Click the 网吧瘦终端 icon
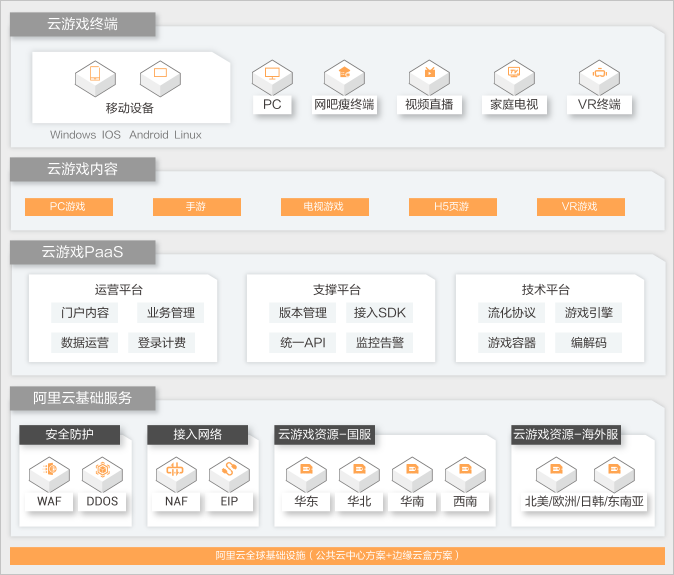The height and width of the screenshot is (575, 674). [344, 78]
